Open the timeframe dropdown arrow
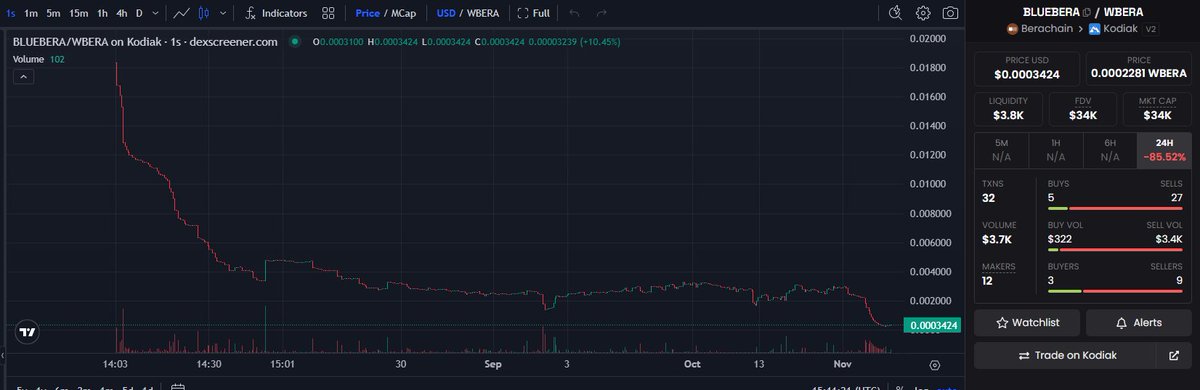1200x390 pixels. tap(155, 13)
